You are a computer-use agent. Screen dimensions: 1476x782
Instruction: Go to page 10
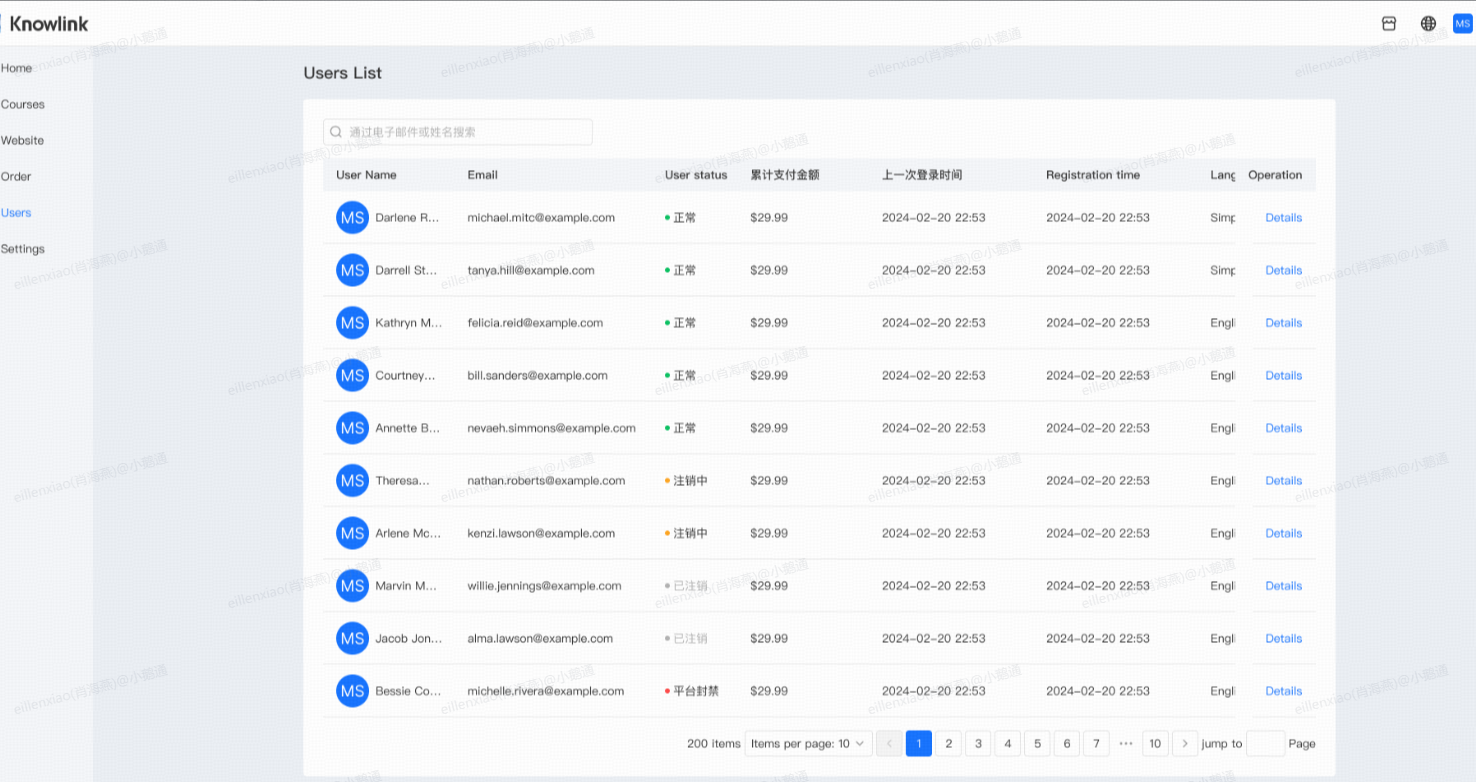point(1155,743)
